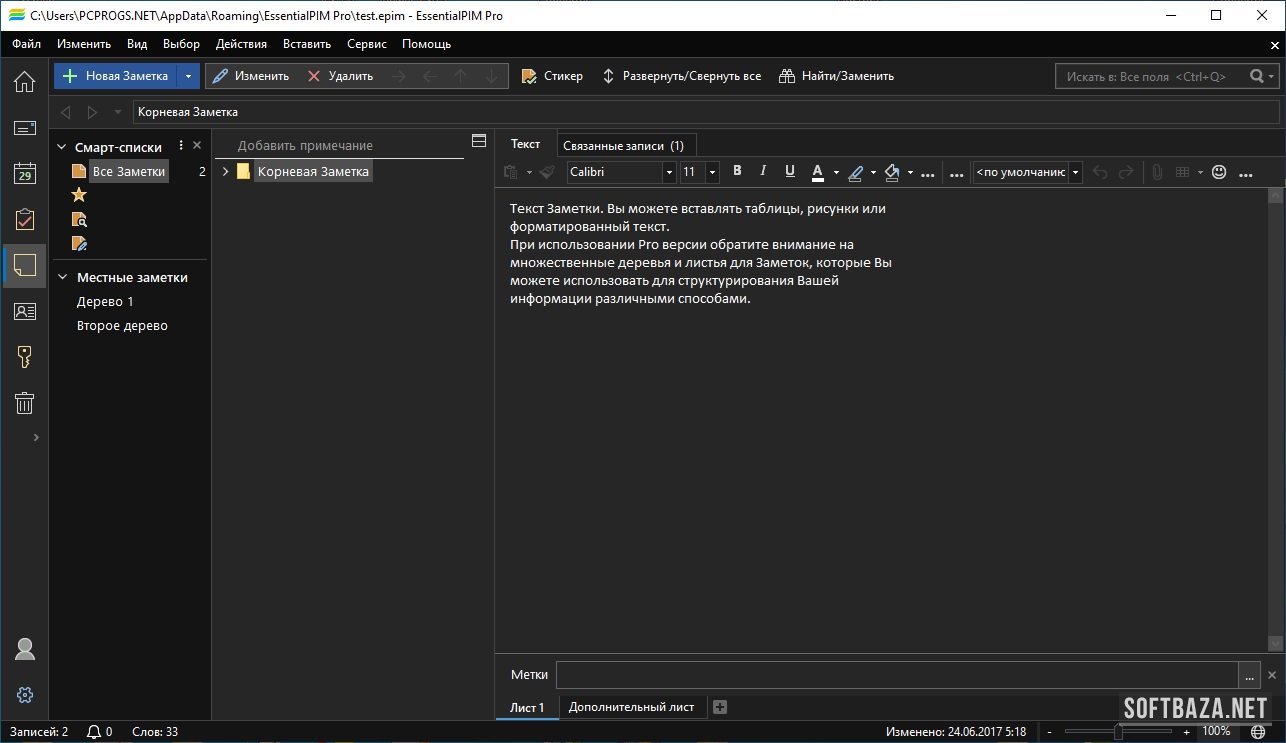Toggle bold formatting
The image size is (1286, 743).
[737, 171]
